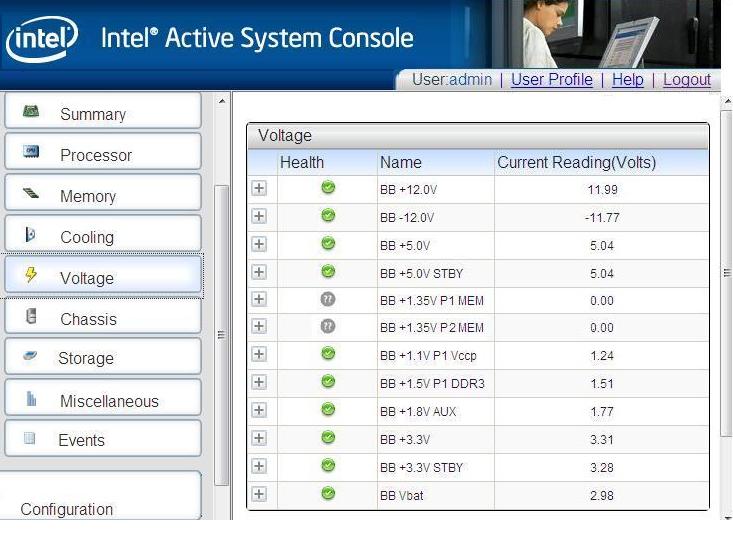The width and height of the screenshot is (733, 535).
Task: Click the 1.24 Vccp reading
Action: 602,355
